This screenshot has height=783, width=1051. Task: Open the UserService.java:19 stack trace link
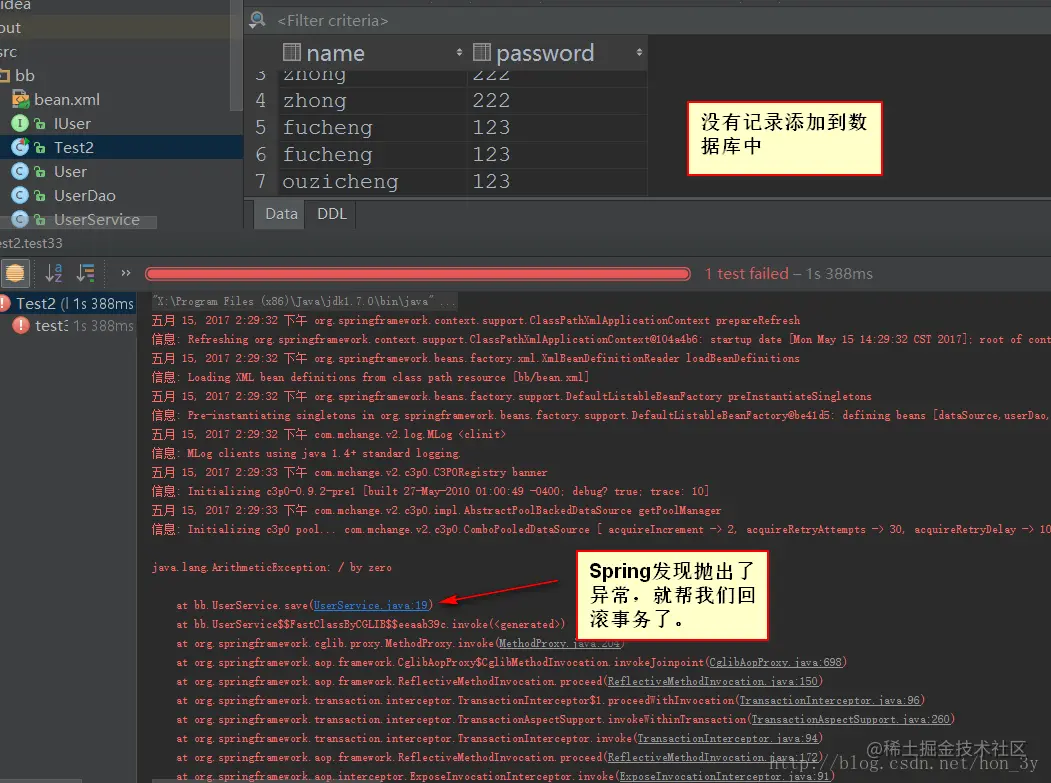pos(371,605)
